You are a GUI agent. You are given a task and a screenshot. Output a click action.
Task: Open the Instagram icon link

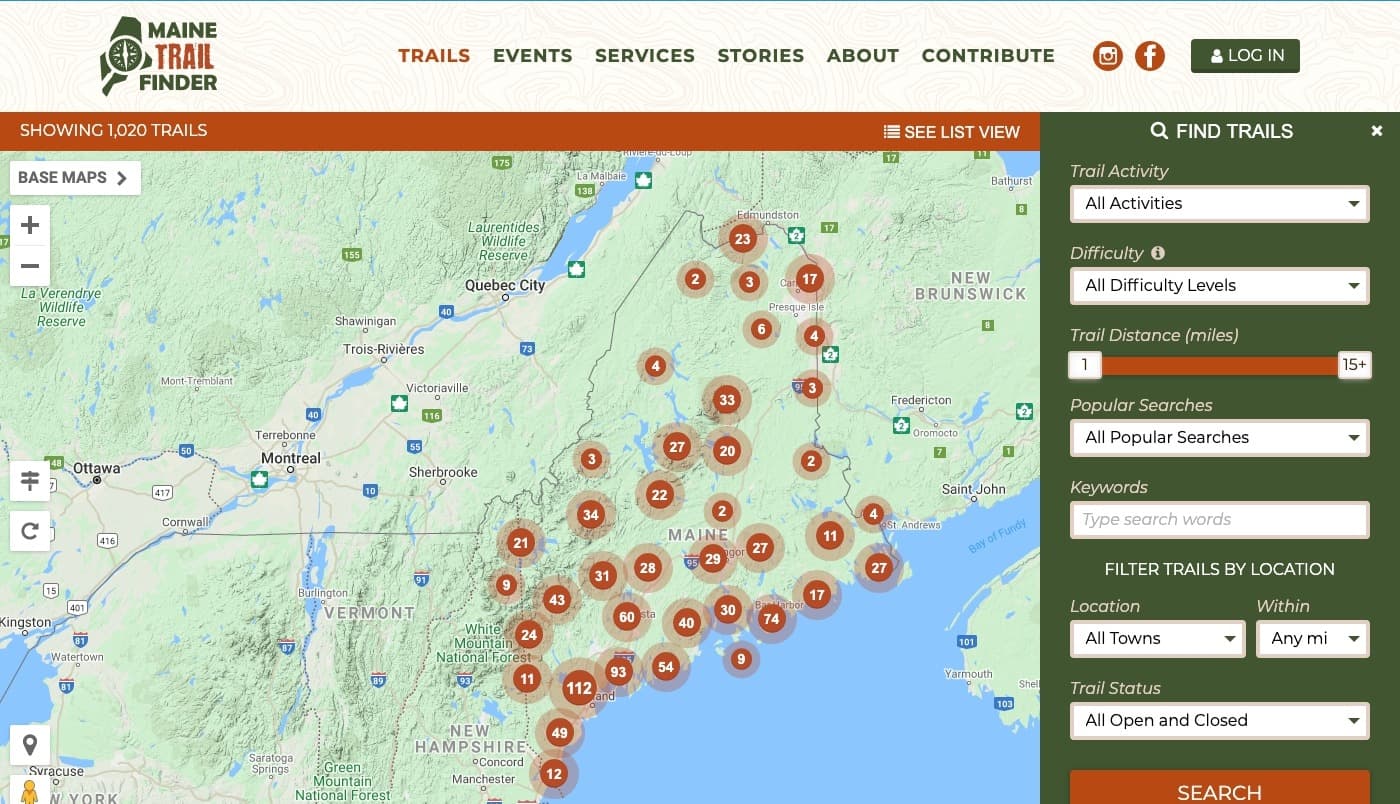(1107, 56)
